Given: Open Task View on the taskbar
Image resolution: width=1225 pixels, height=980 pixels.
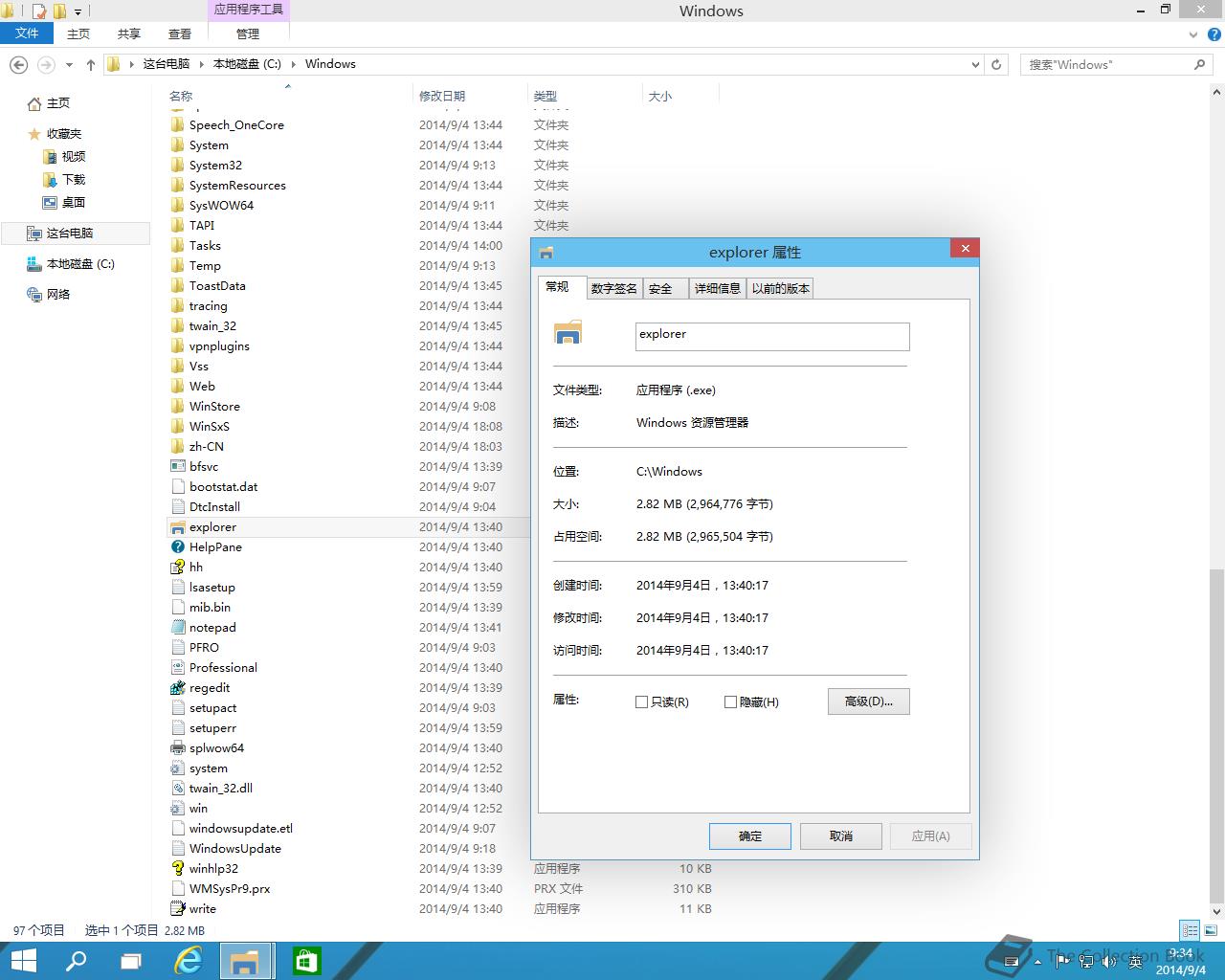Looking at the screenshot, I should (131, 961).
